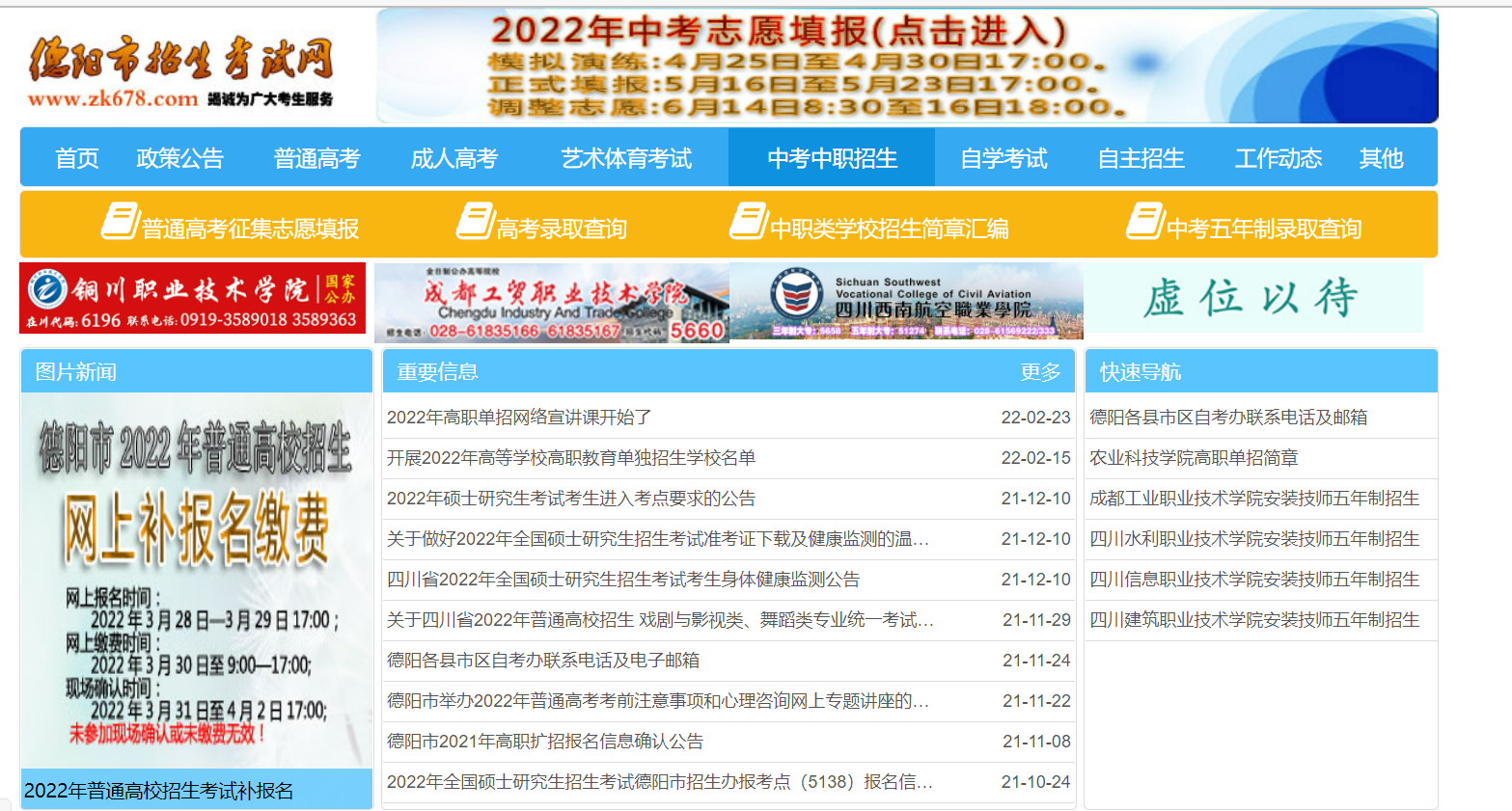This screenshot has height=811, width=1512.
Task: Go to the 自主招生 section
Action: point(1141,158)
